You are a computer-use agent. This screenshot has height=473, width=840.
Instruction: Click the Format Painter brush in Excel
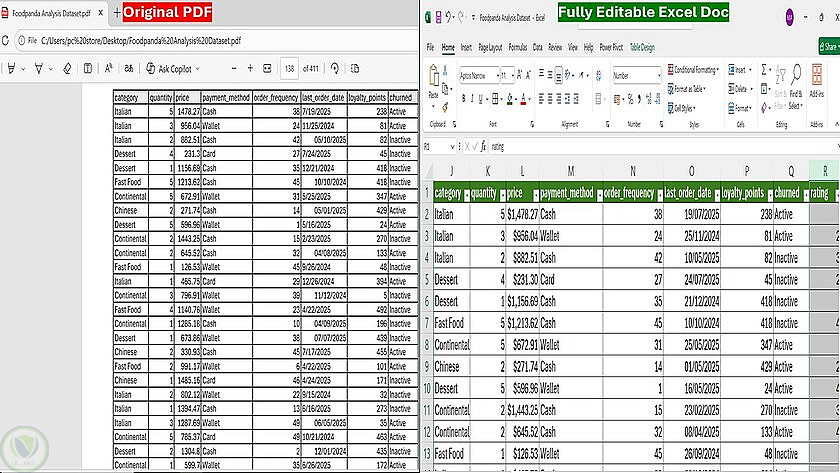pos(445,108)
